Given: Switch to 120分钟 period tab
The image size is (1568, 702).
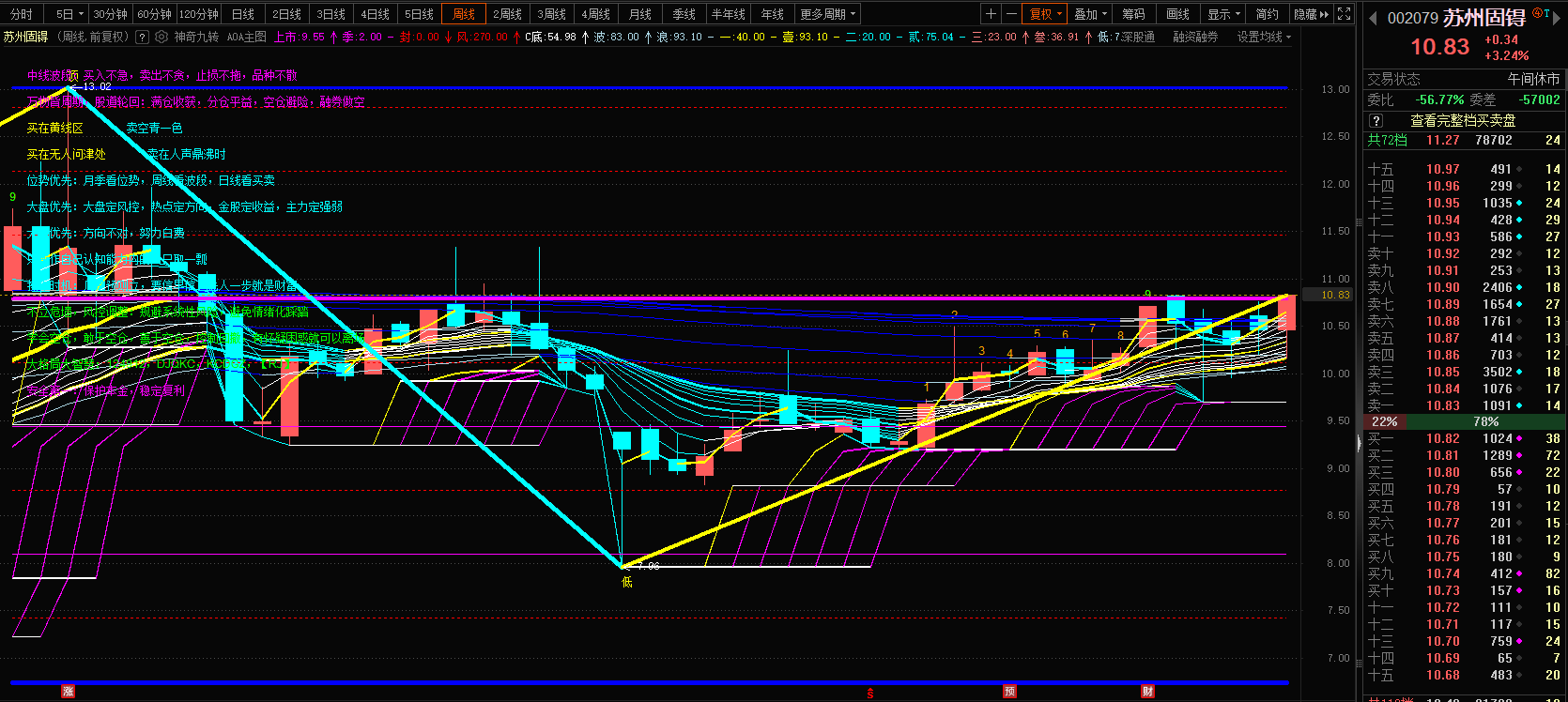Looking at the screenshot, I should [x=199, y=14].
